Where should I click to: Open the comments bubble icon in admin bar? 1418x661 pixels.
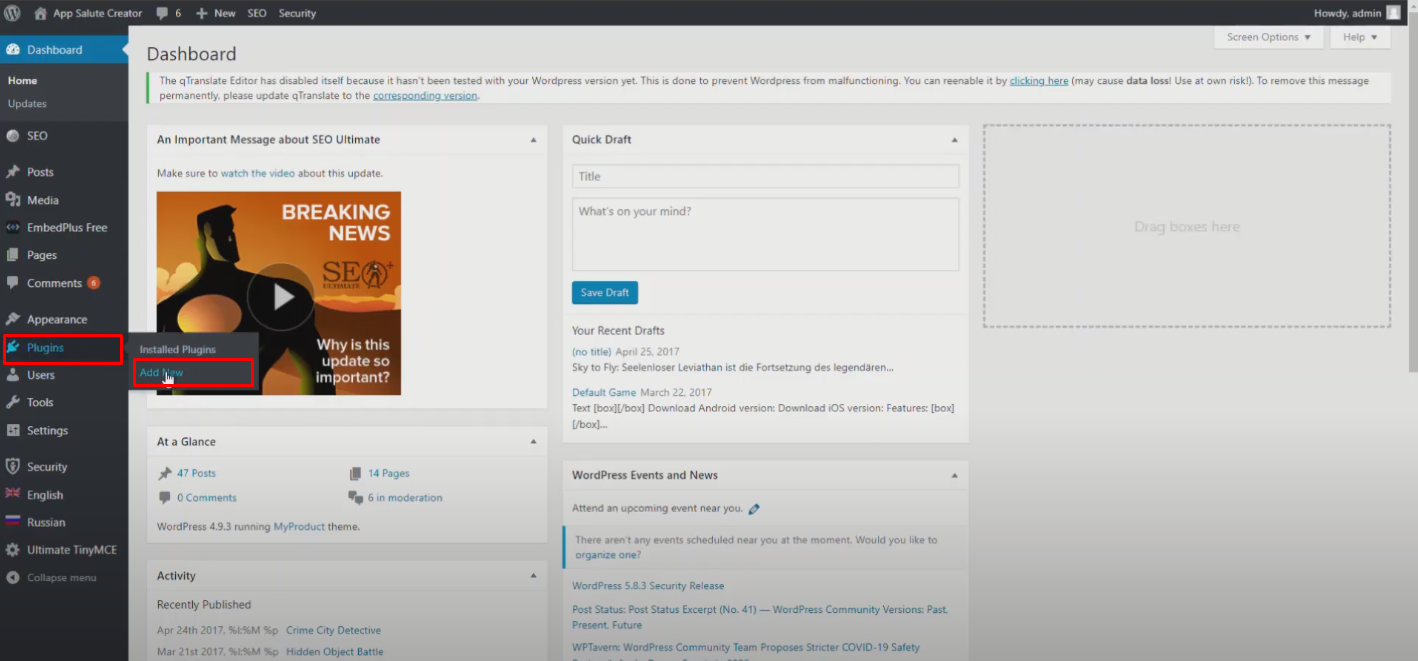163,13
